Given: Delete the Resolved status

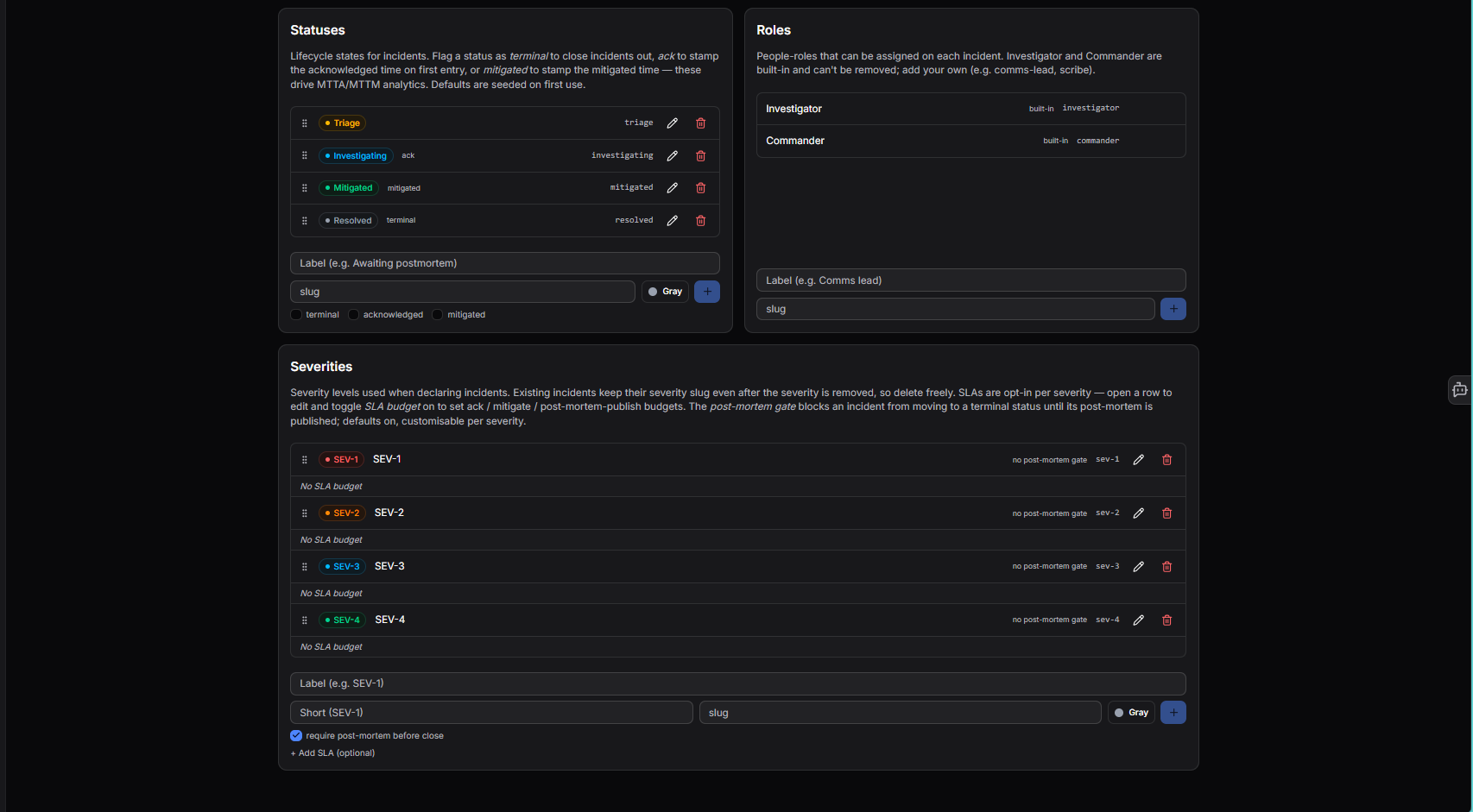Looking at the screenshot, I should pyautogui.click(x=700, y=221).
